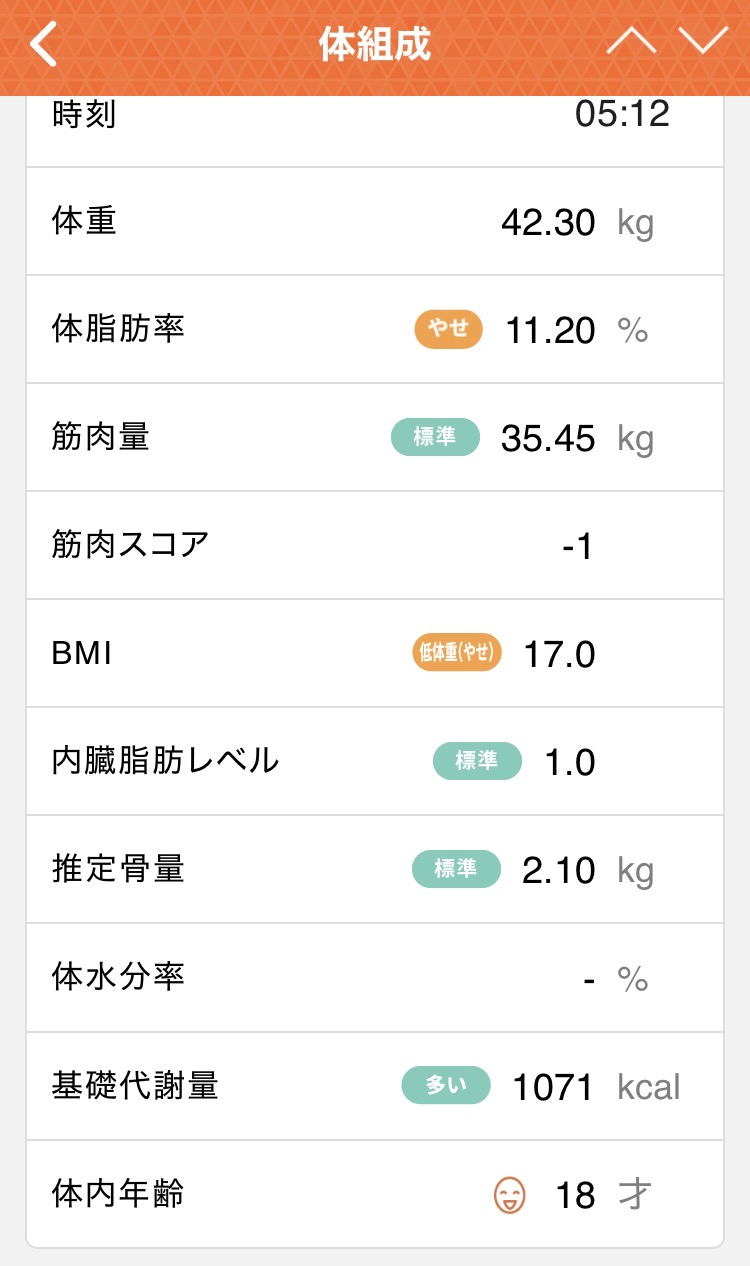750x1266 pixels.
Task: Tap the 多い badge for basal metabolism
Action: pyautogui.click(x=446, y=1085)
